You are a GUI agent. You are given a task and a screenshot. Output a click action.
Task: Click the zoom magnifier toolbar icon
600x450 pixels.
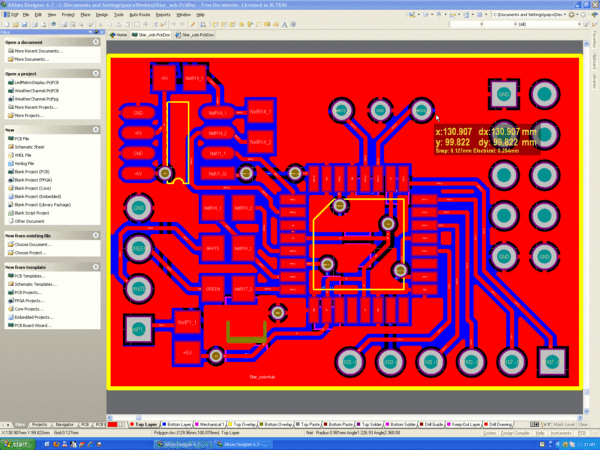[82, 24]
